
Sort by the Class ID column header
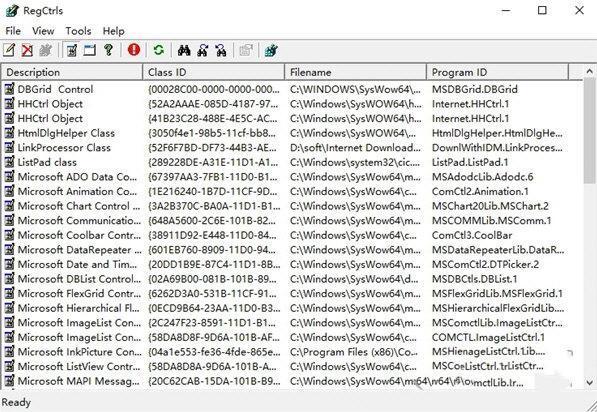coord(214,72)
